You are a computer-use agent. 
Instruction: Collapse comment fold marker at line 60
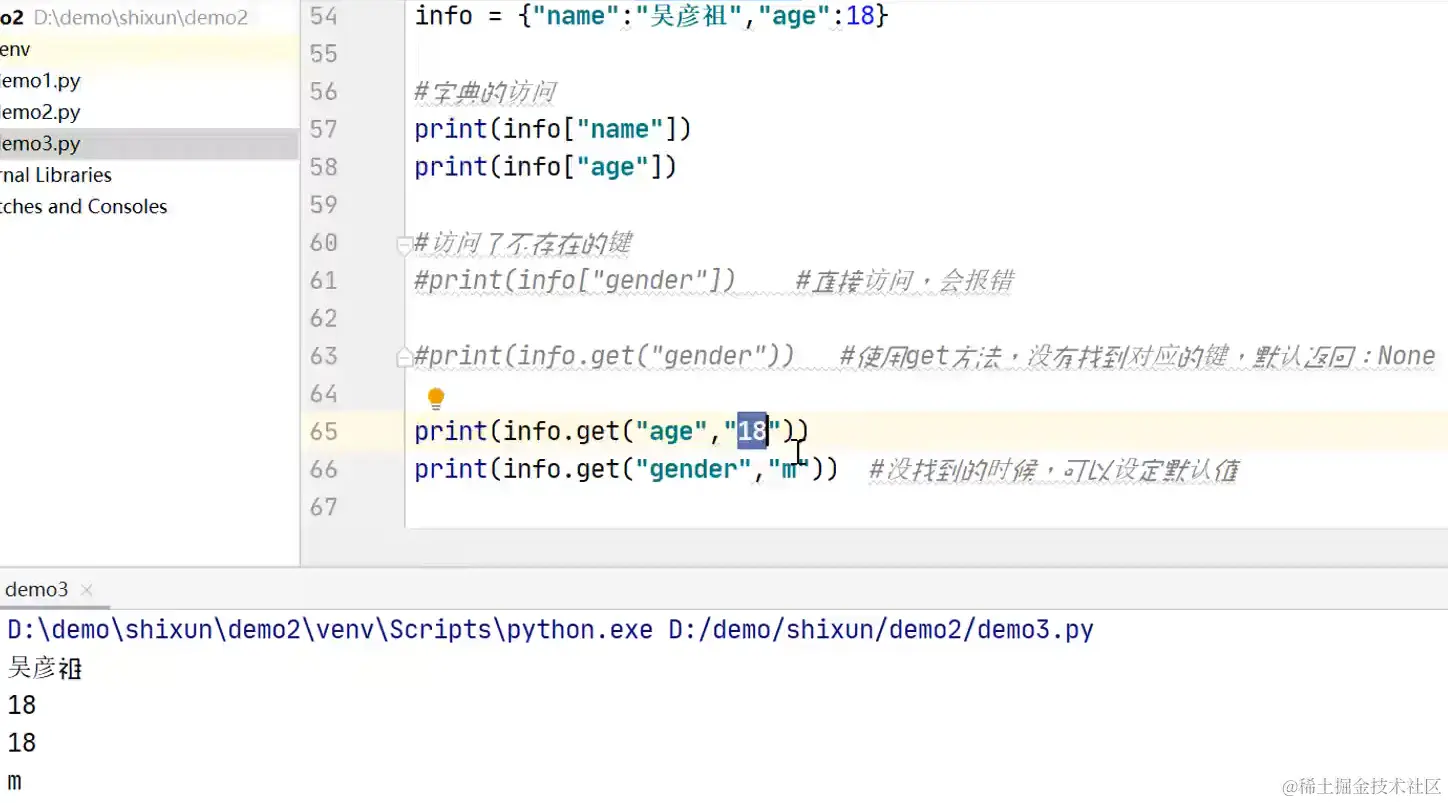click(404, 243)
